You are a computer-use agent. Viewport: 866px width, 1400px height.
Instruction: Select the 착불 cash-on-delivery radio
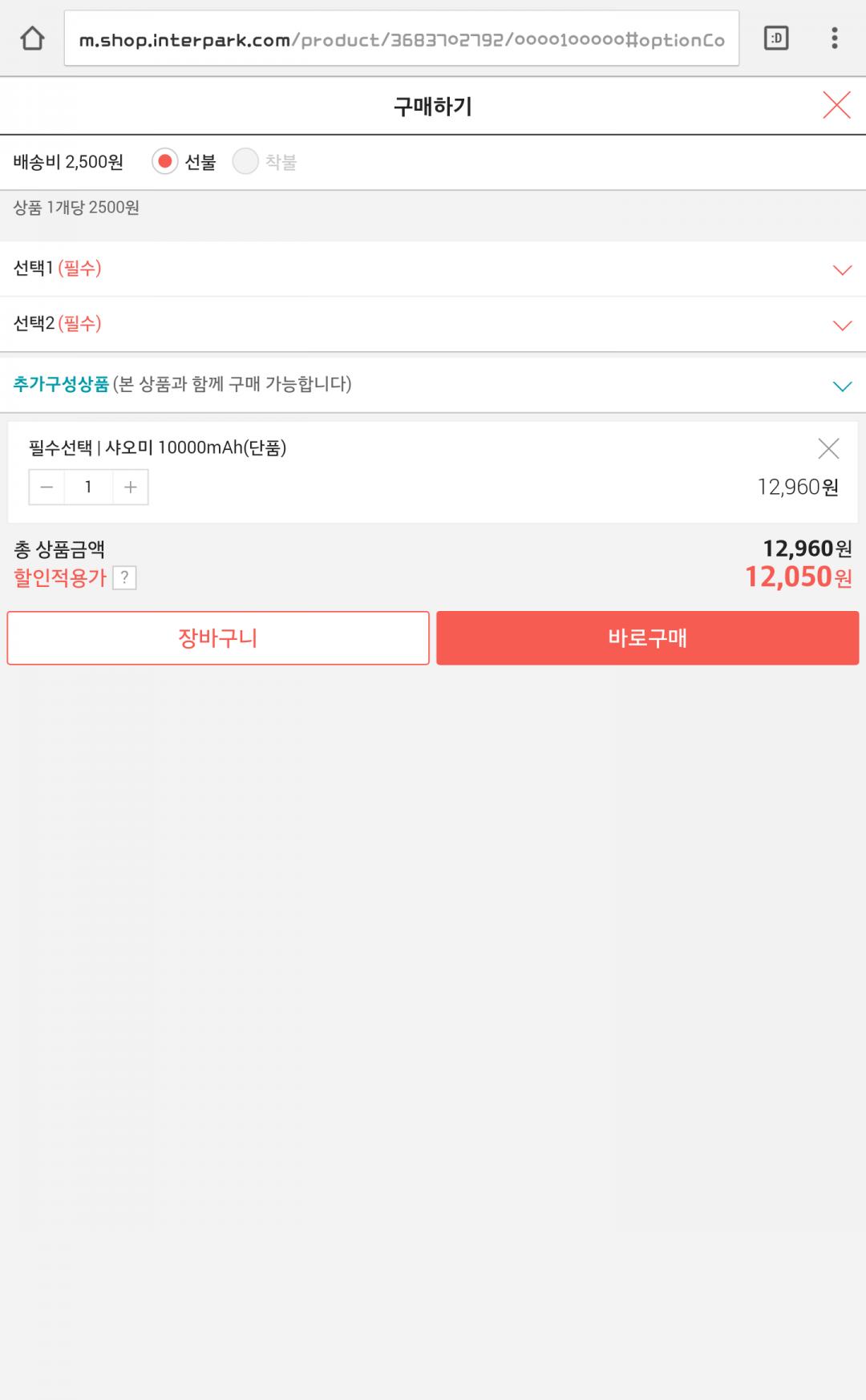[245, 162]
